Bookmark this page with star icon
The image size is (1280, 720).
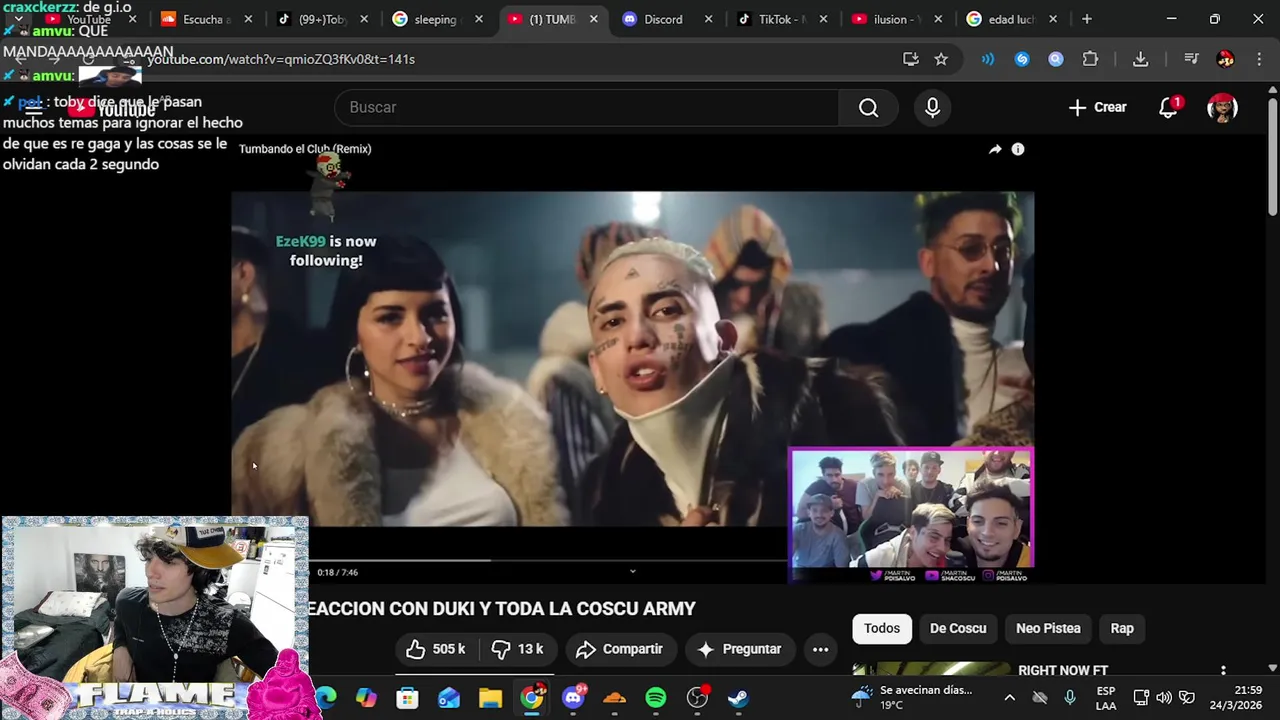click(941, 59)
